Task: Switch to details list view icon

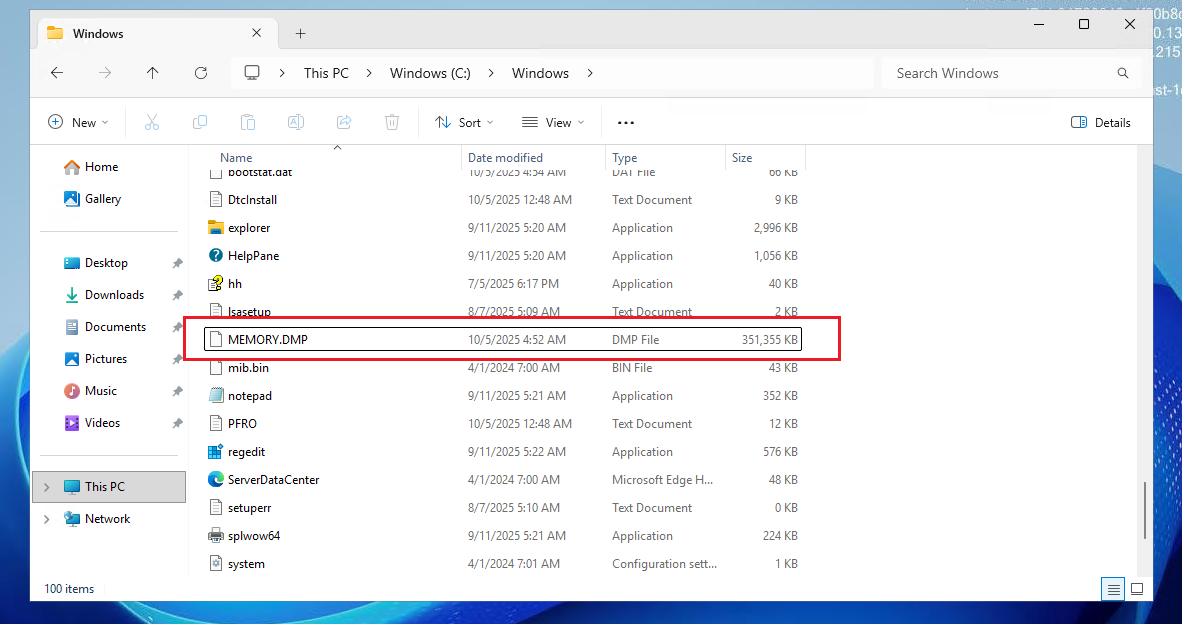Action: (1112, 589)
